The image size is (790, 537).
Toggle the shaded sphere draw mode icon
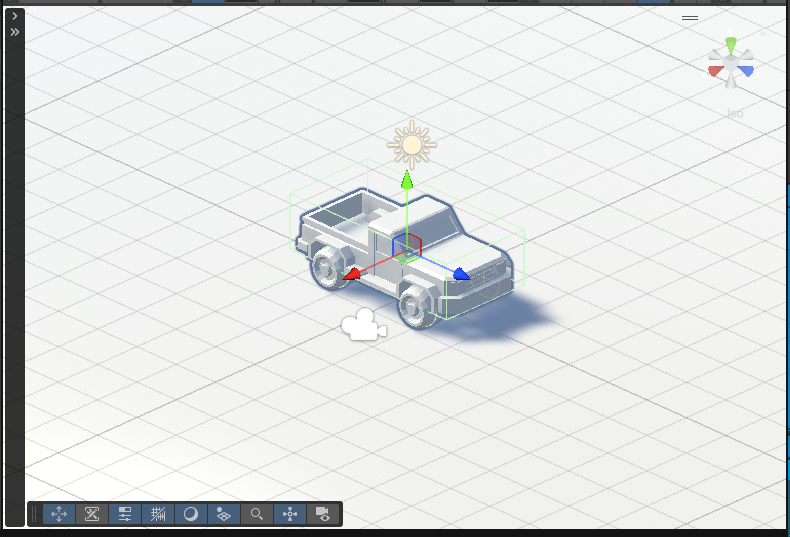point(190,514)
